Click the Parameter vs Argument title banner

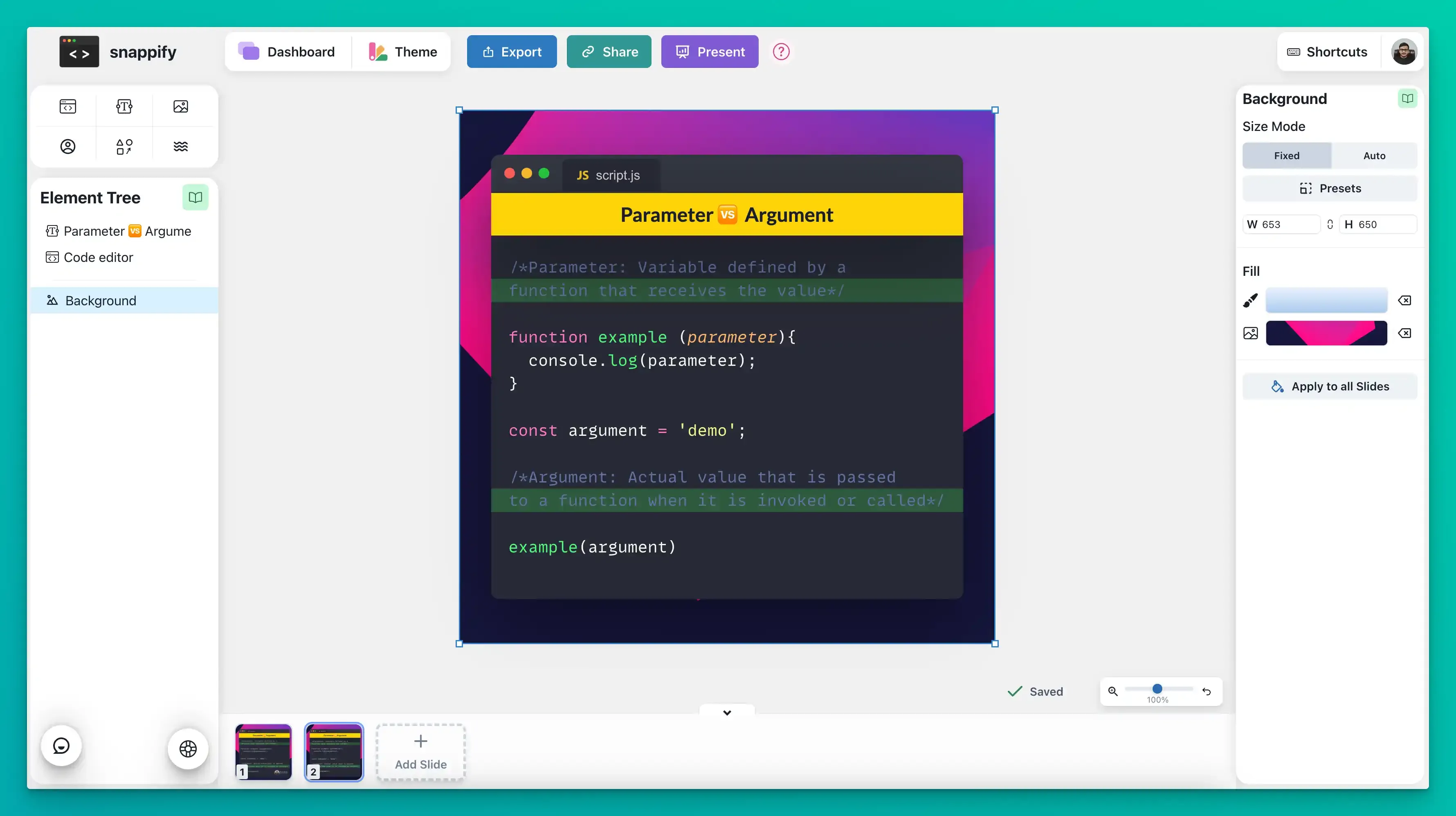click(727, 214)
